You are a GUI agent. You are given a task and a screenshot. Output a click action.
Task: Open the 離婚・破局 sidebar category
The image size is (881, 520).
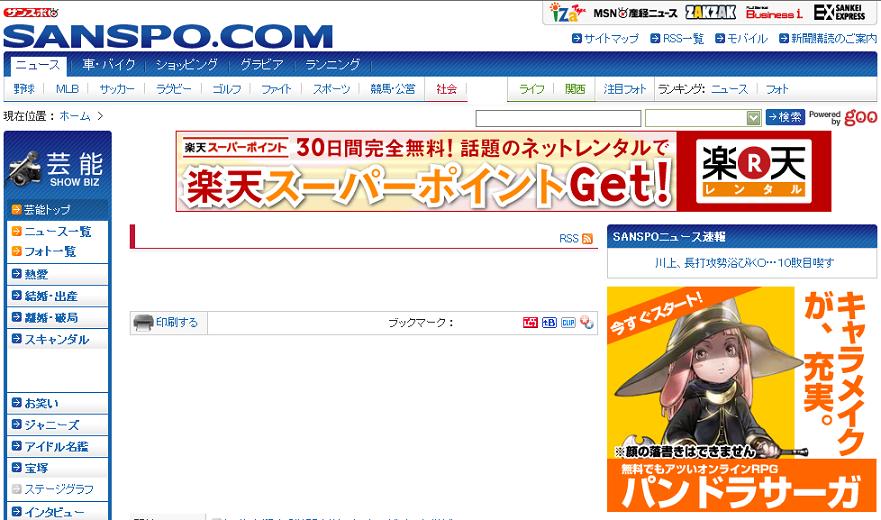click(x=51, y=317)
